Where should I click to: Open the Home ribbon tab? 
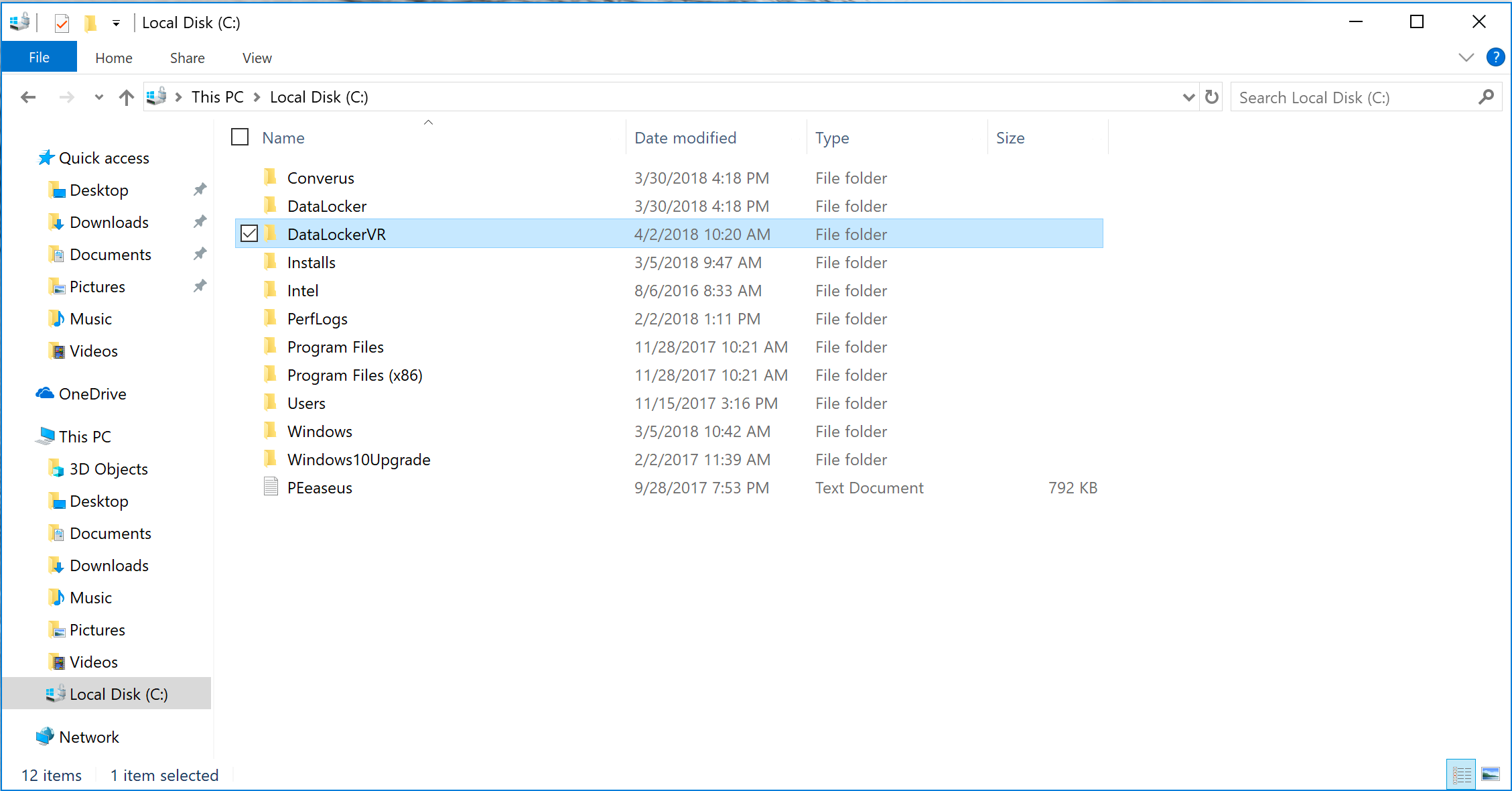coord(114,58)
